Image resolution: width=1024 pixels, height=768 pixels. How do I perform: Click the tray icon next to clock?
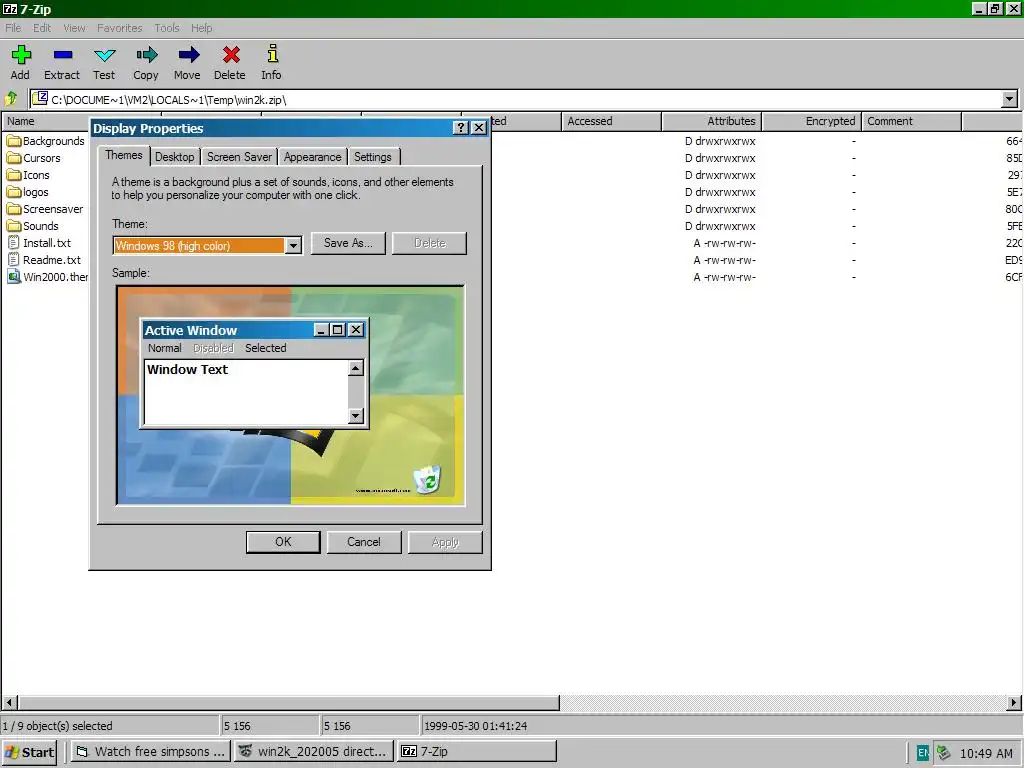(943, 752)
